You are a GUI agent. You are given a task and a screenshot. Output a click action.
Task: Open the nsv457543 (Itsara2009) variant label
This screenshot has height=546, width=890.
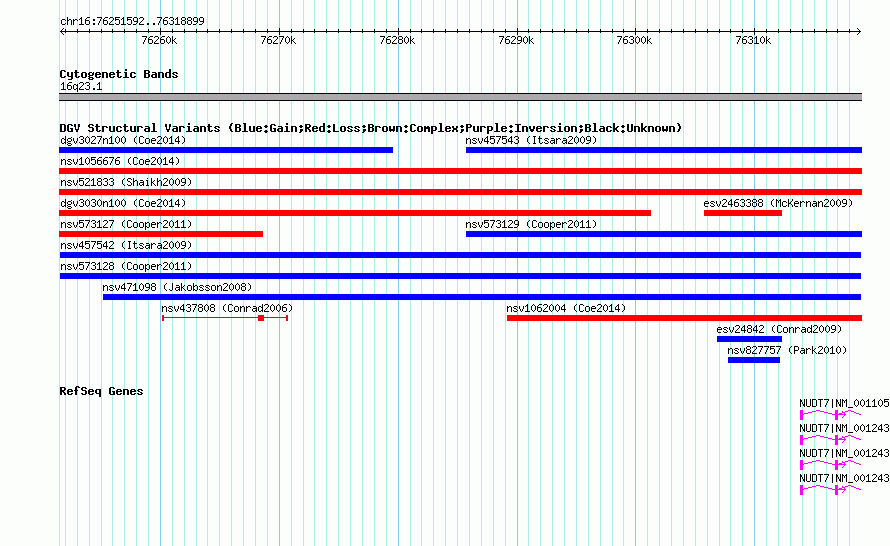tap(531, 140)
